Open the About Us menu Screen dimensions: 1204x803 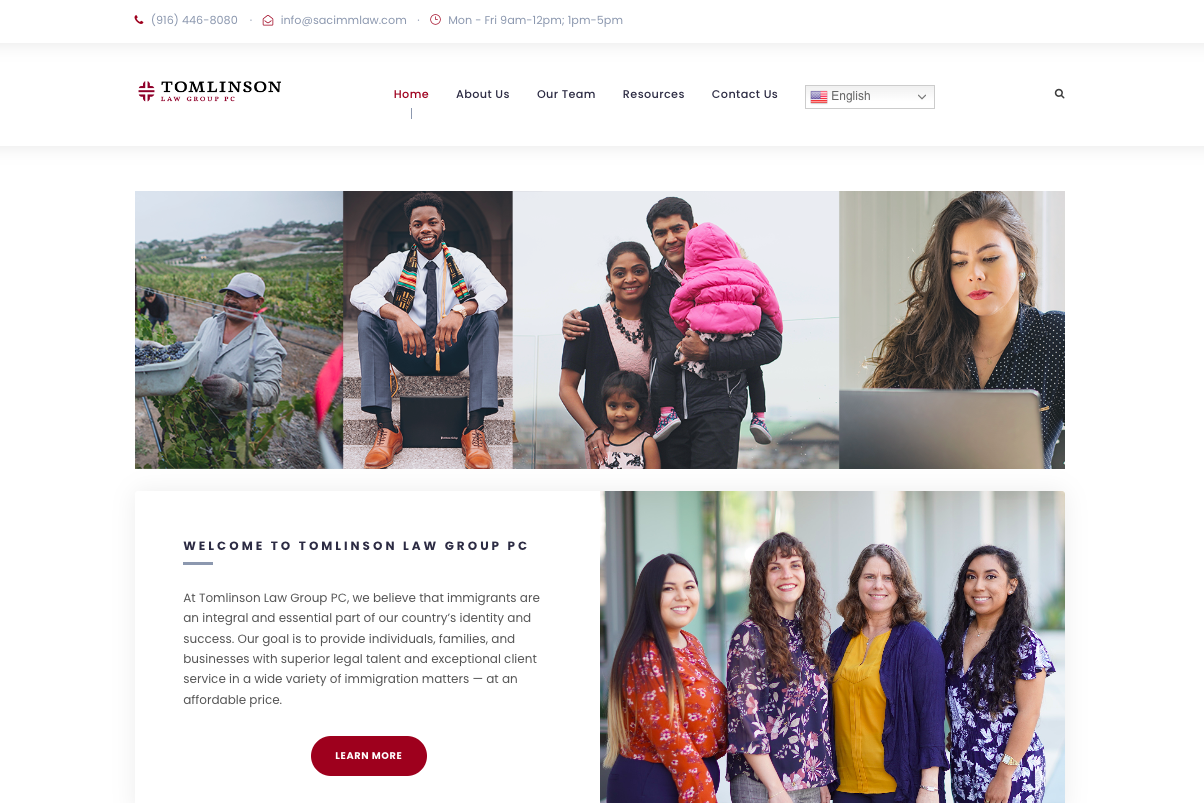point(483,94)
